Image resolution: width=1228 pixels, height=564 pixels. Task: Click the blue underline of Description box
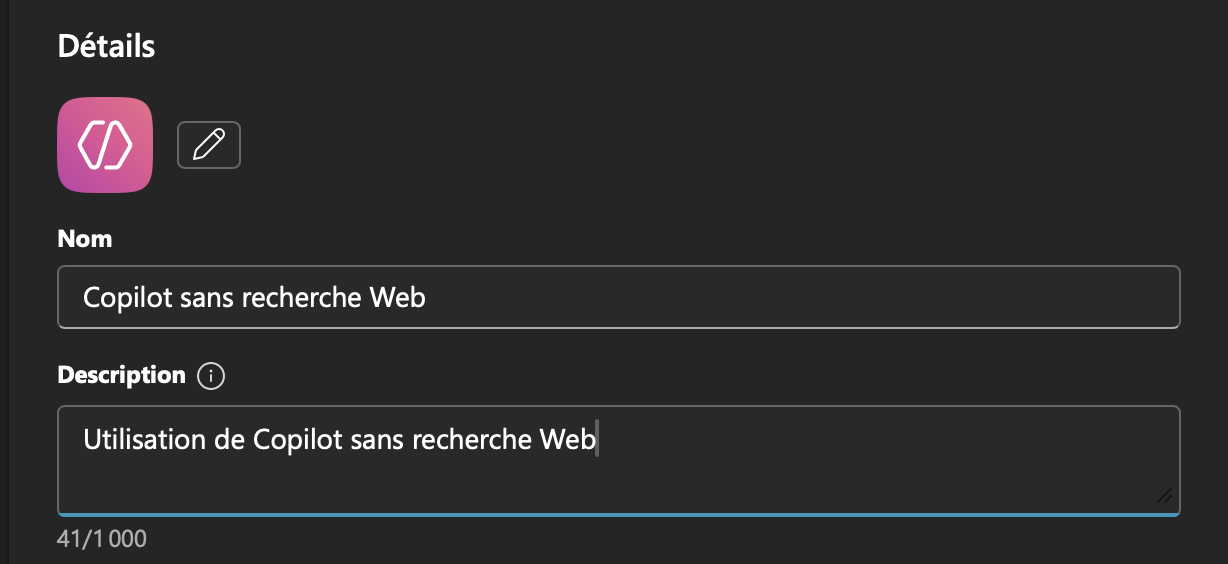click(618, 514)
